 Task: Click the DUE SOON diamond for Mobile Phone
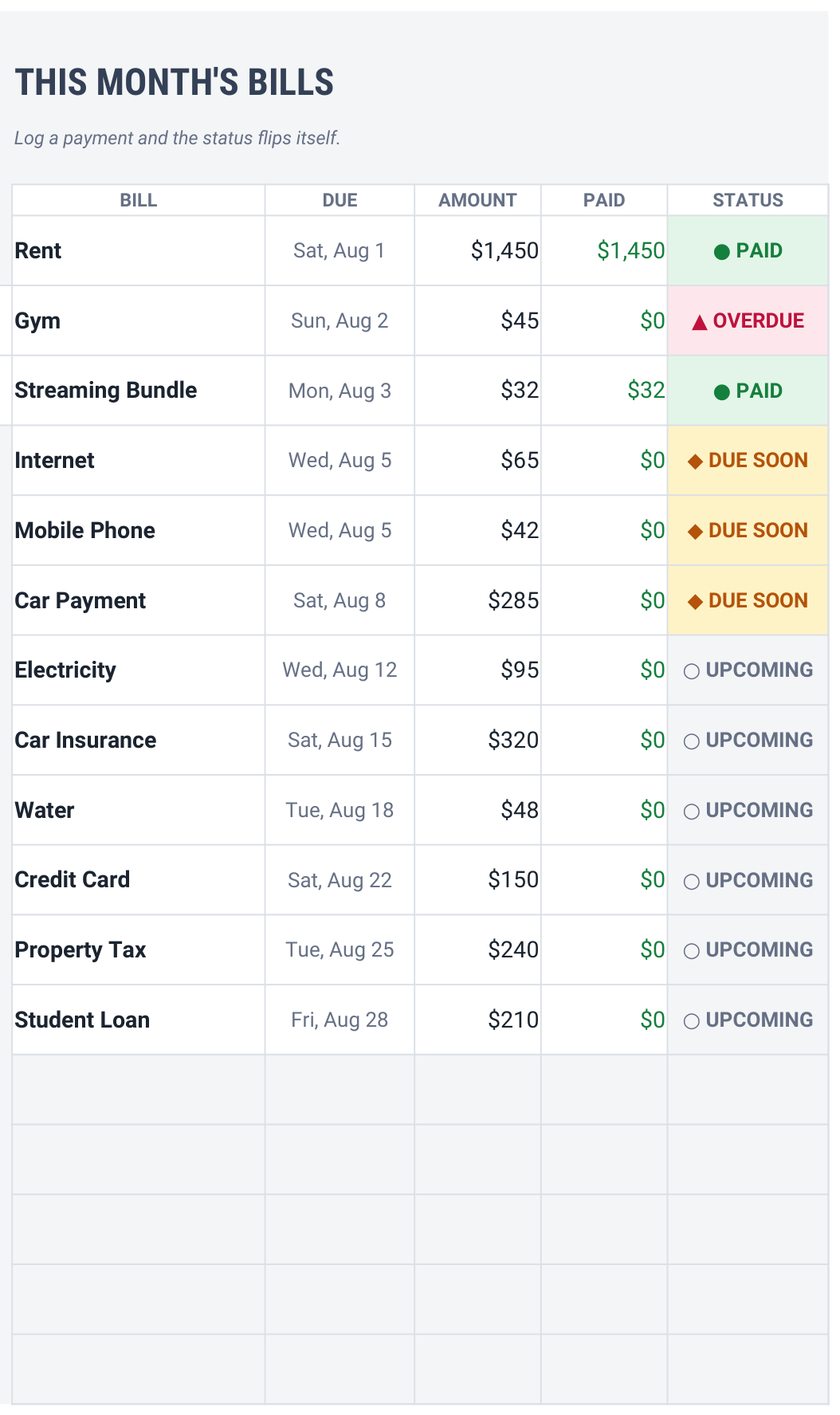pyautogui.click(x=695, y=532)
